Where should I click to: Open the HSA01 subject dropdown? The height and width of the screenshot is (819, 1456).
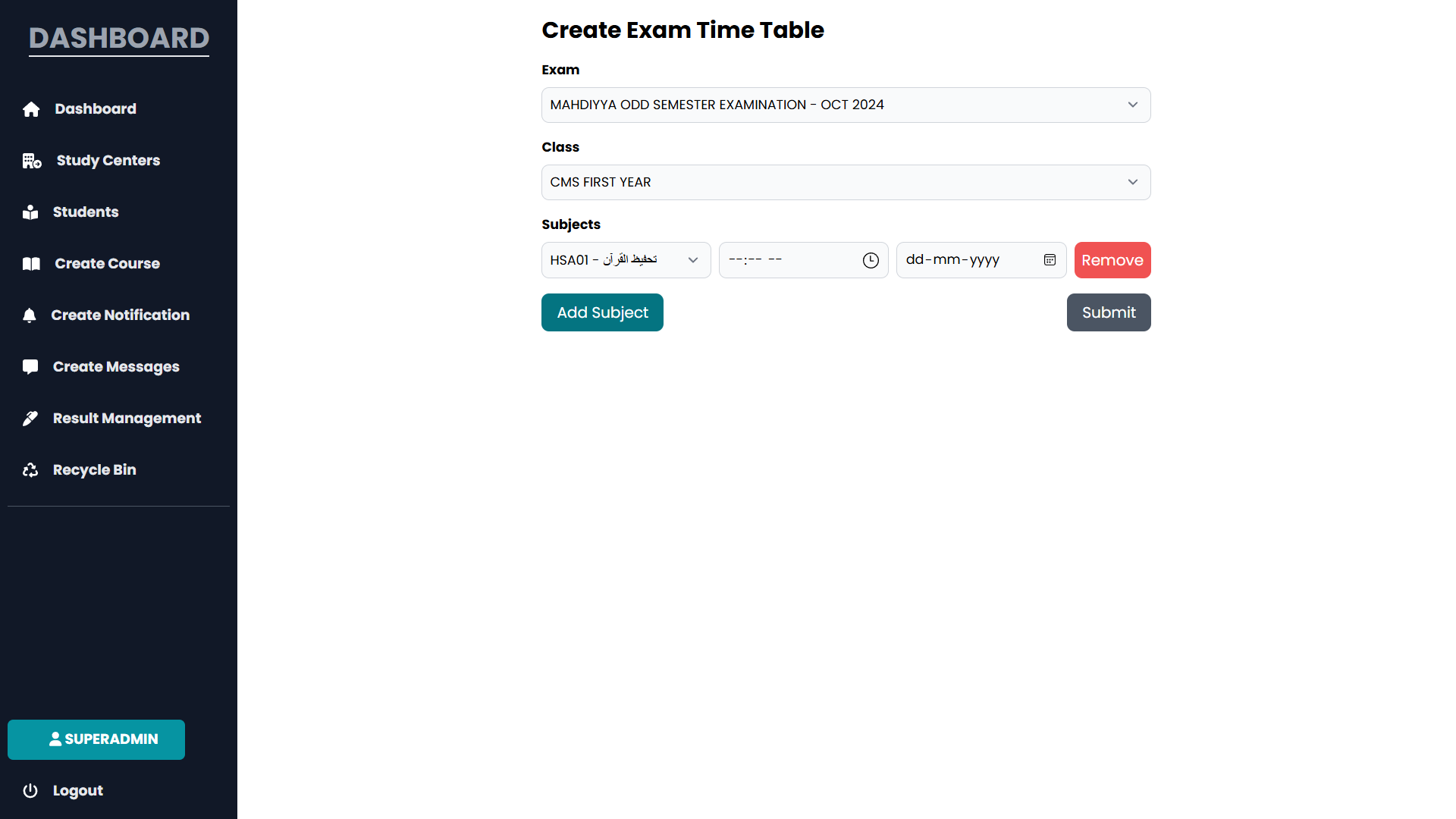tap(626, 260)
